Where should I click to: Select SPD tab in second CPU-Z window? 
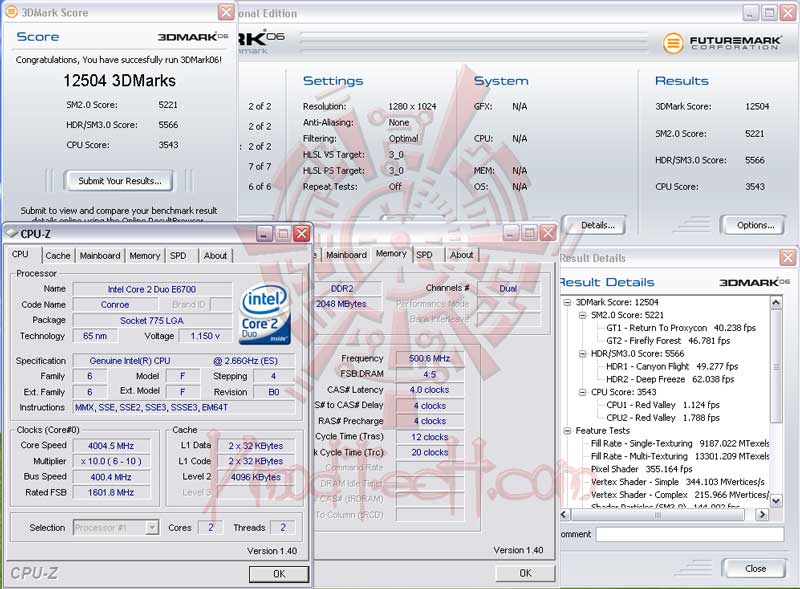424,255
